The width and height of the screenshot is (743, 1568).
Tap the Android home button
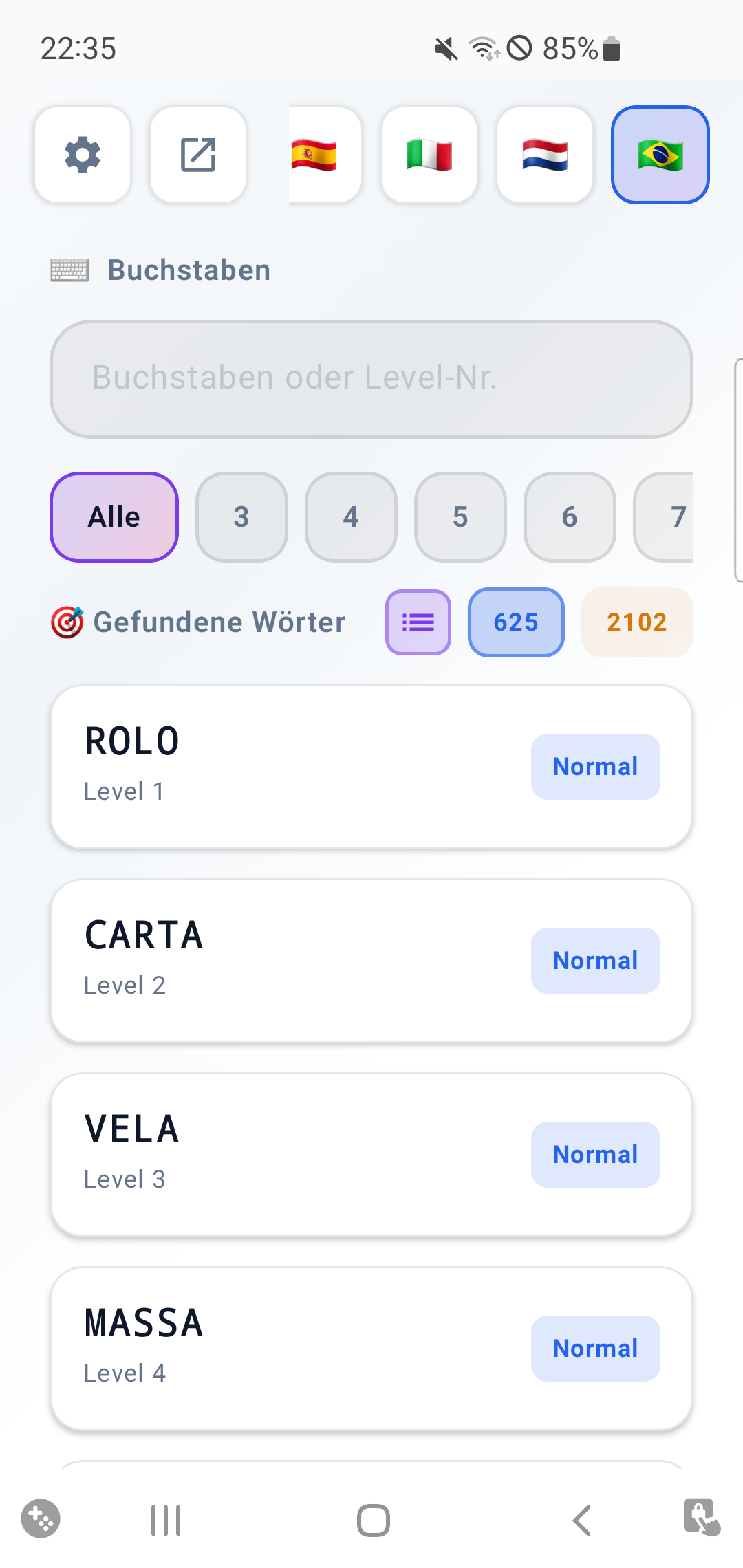(x=374, y=1520)
